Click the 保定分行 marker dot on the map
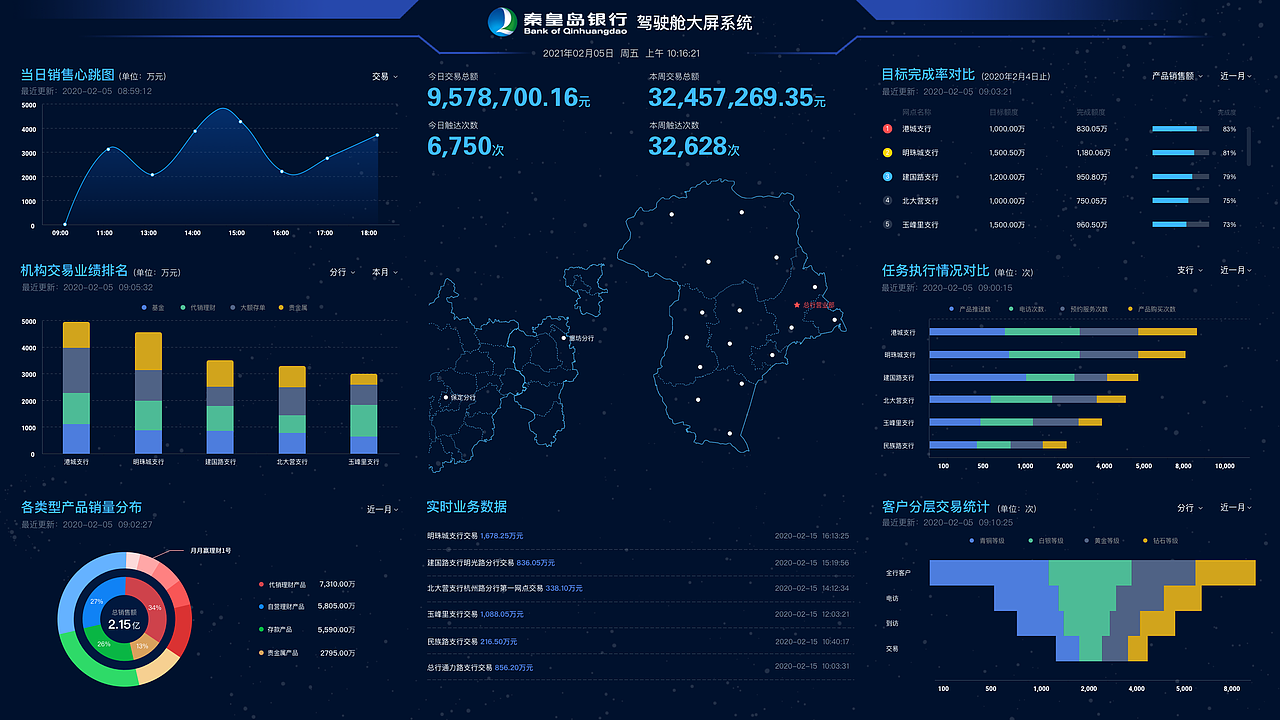1280x720 pixels. coord(446,397)
